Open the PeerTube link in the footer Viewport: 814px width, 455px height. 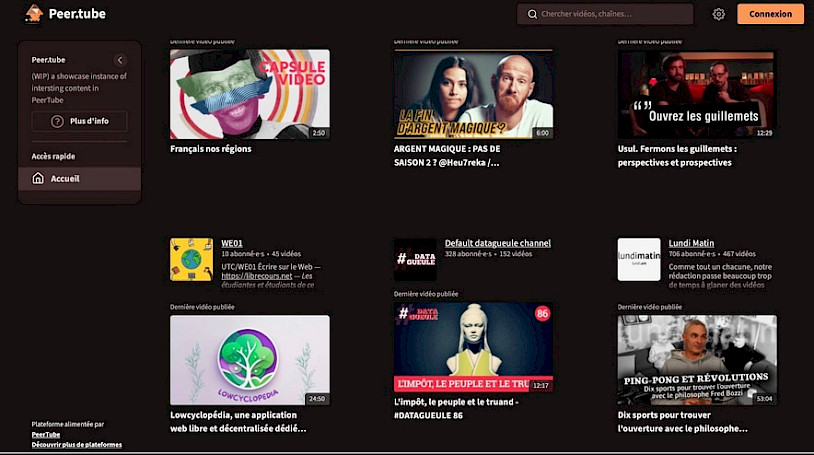[45, 434]
